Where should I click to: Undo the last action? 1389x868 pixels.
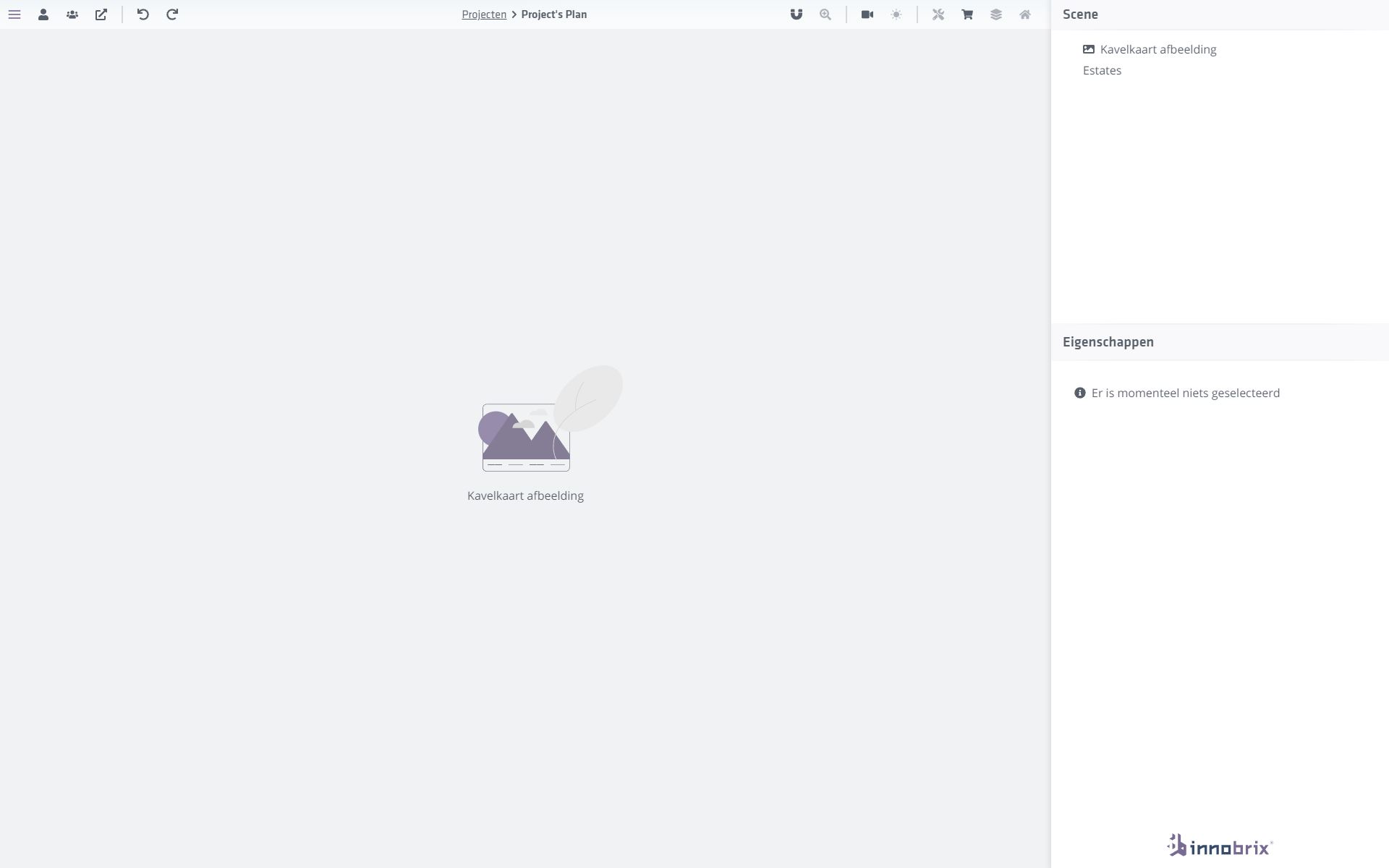[x=143, y=14]
